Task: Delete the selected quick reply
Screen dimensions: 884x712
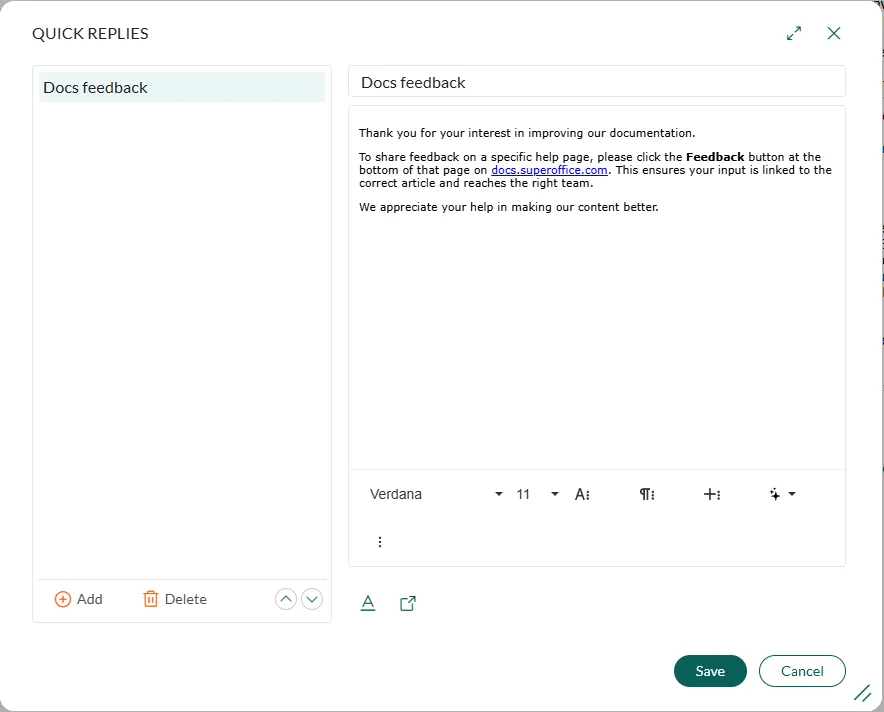Action: 175,599
